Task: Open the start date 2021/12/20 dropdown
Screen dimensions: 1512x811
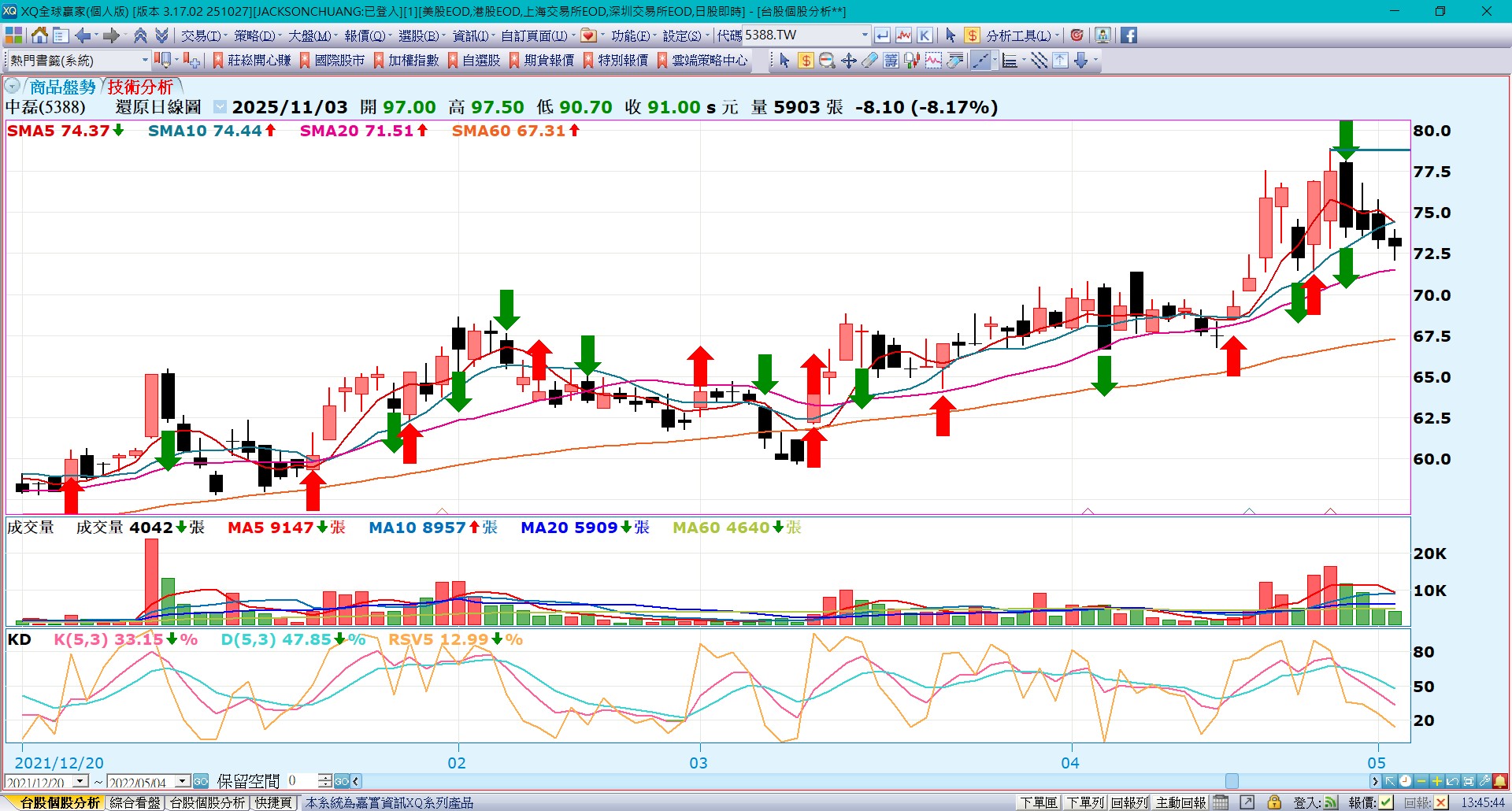Action: [80, 781]
